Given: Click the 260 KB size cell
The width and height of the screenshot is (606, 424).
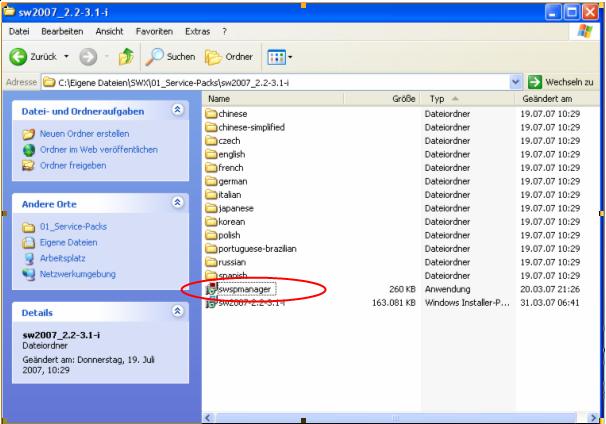Looking at the screenshot, I should [x=402, y=289].
